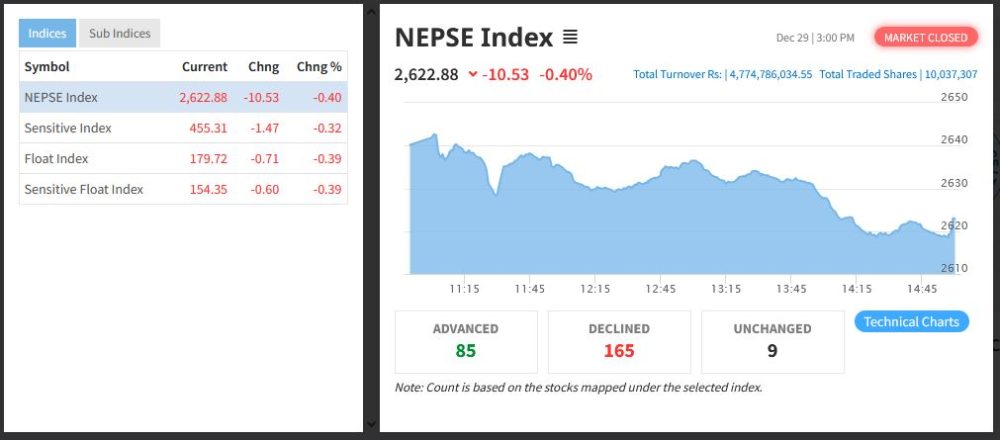This screenshot has width=1000, height=440.
Task: Click the UNCHANGED count box
Action: (772, 341)
